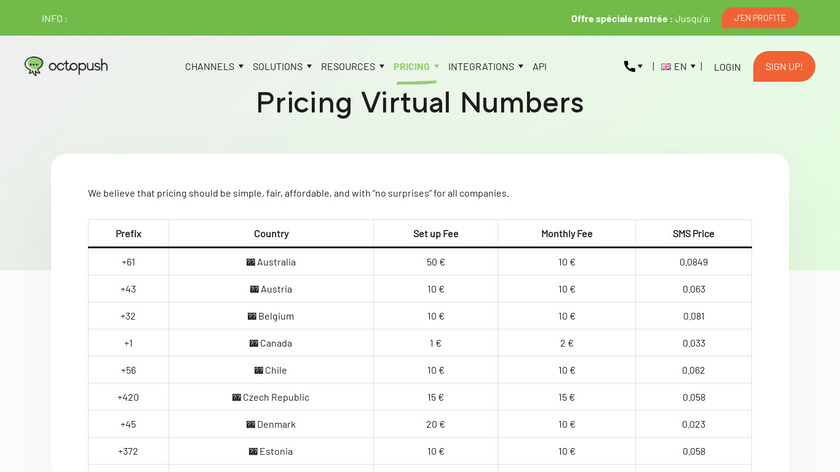Click the Australia flag icon

[x=251, y=262]
